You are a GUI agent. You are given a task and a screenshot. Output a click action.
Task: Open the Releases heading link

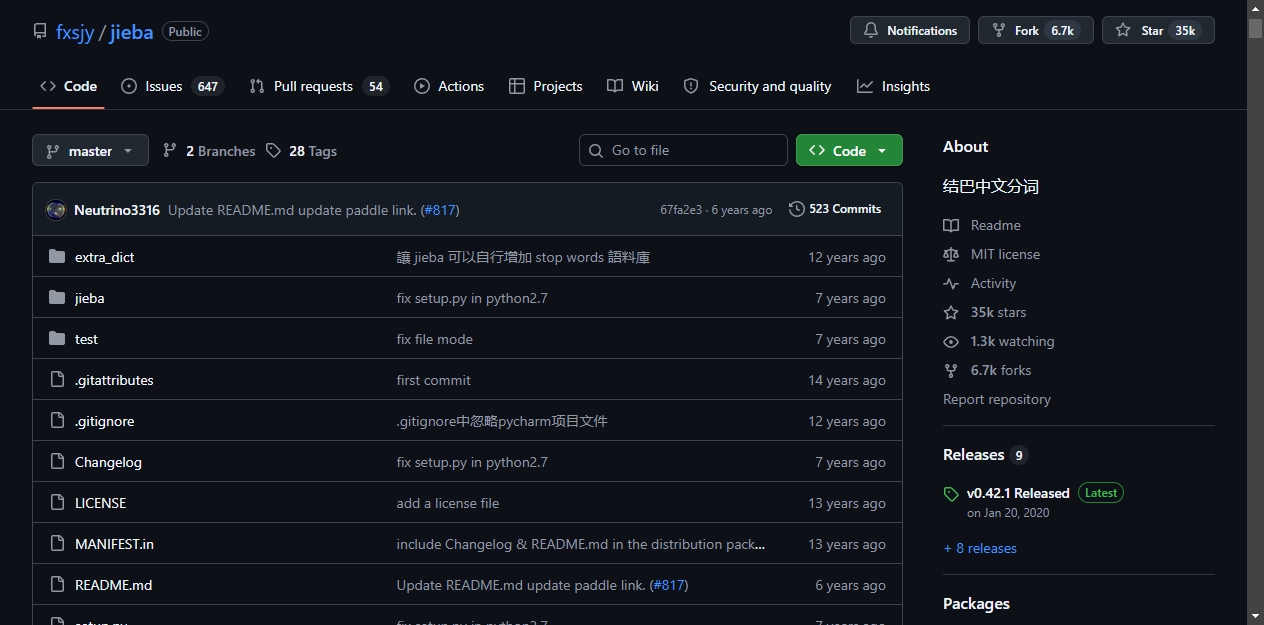tap(985, 455)
